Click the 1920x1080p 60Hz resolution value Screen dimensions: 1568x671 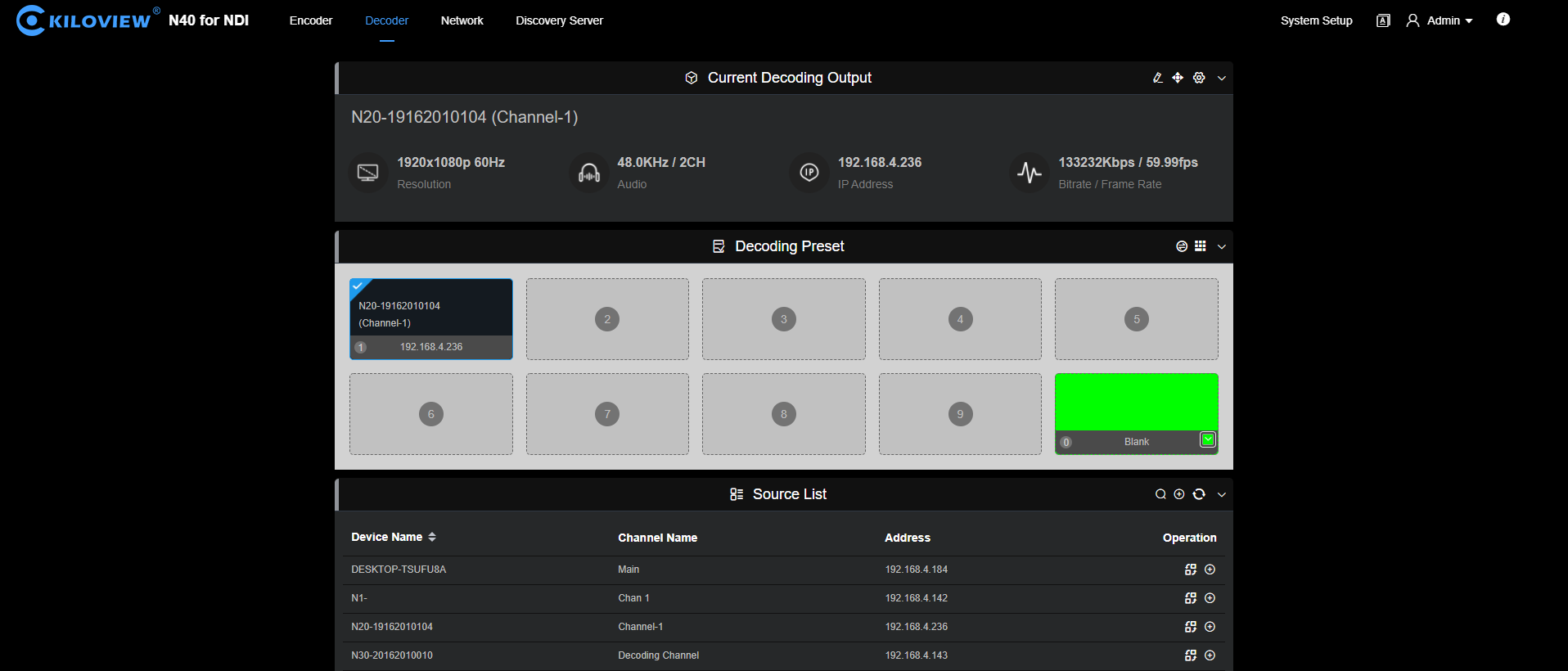pos(451,162)
